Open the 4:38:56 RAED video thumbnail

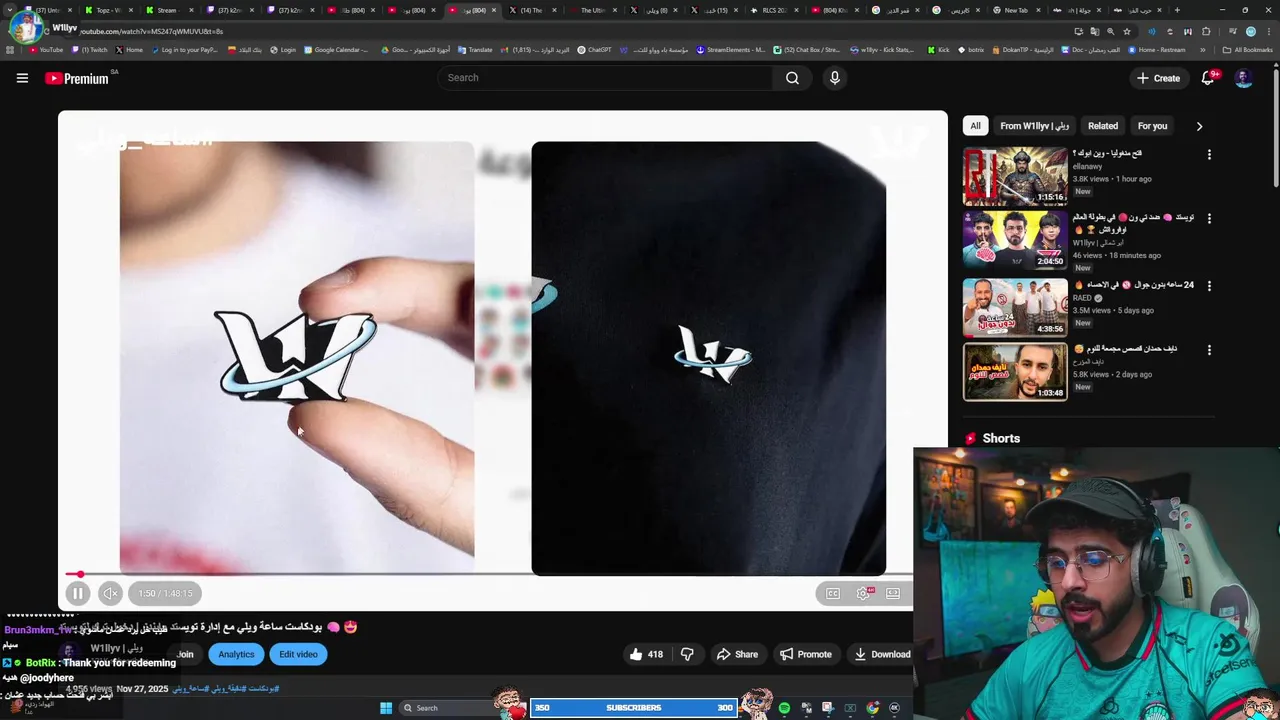click(x=1015, y=307)
